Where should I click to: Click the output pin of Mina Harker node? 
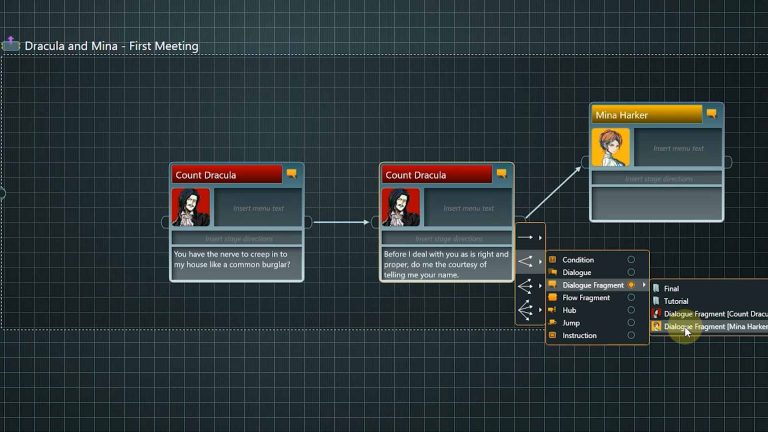pos(728,162)
